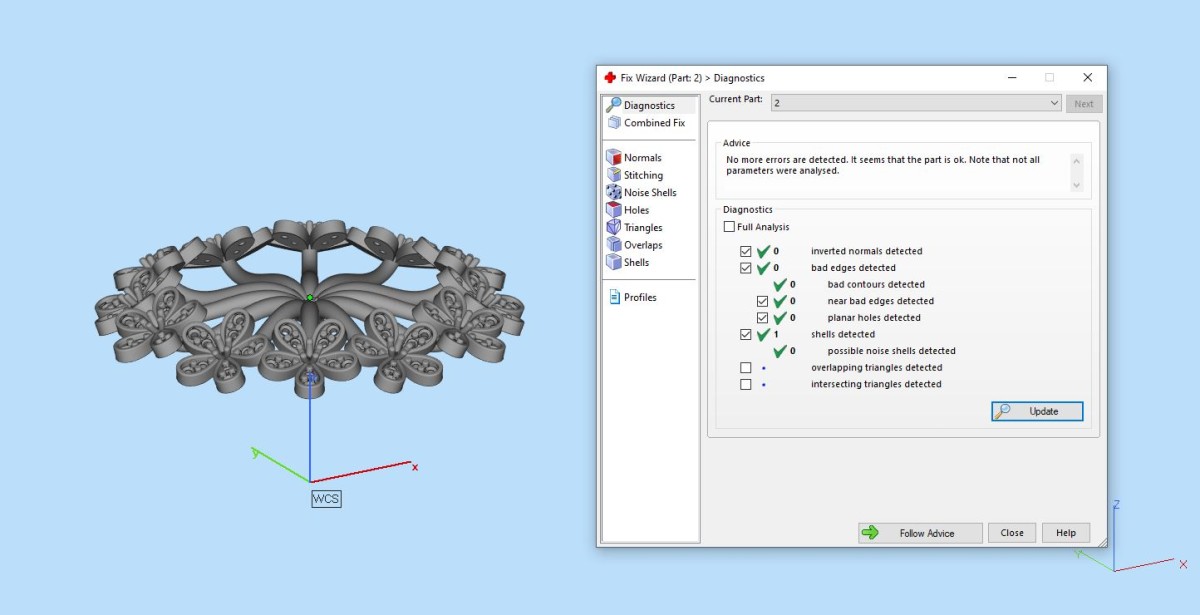Open the Noise Shells icon
The image size is (1200, 615).
(613, 193)
